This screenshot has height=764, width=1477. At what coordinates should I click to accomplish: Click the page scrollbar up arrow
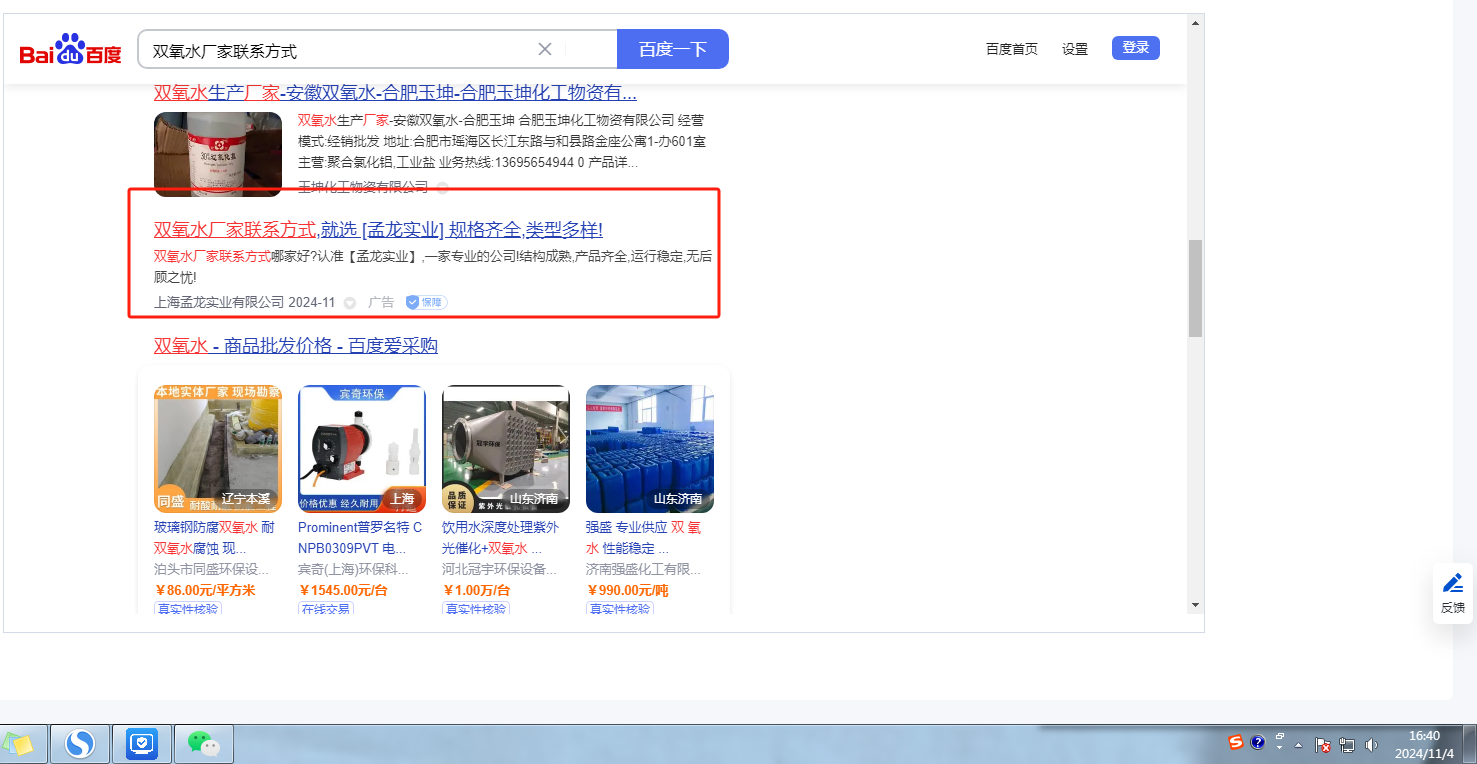click(1195, 21)
